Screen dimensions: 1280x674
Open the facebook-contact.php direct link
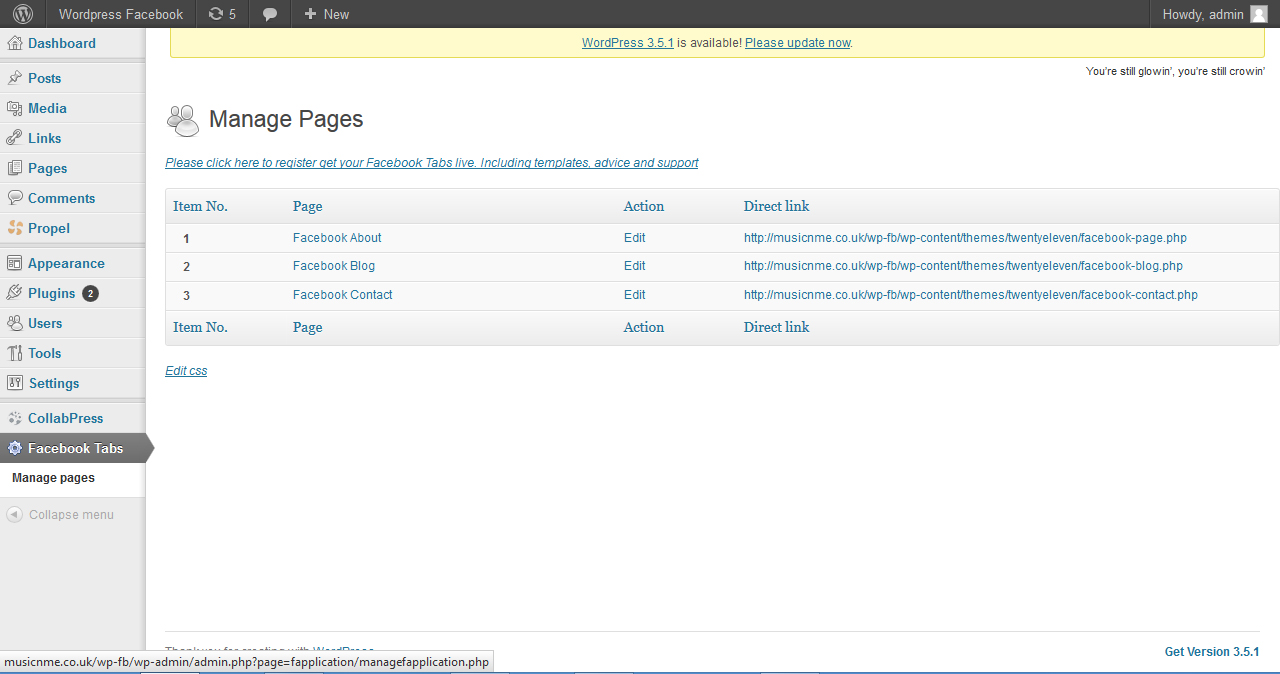pyautogui.click(x=971, y=295)
